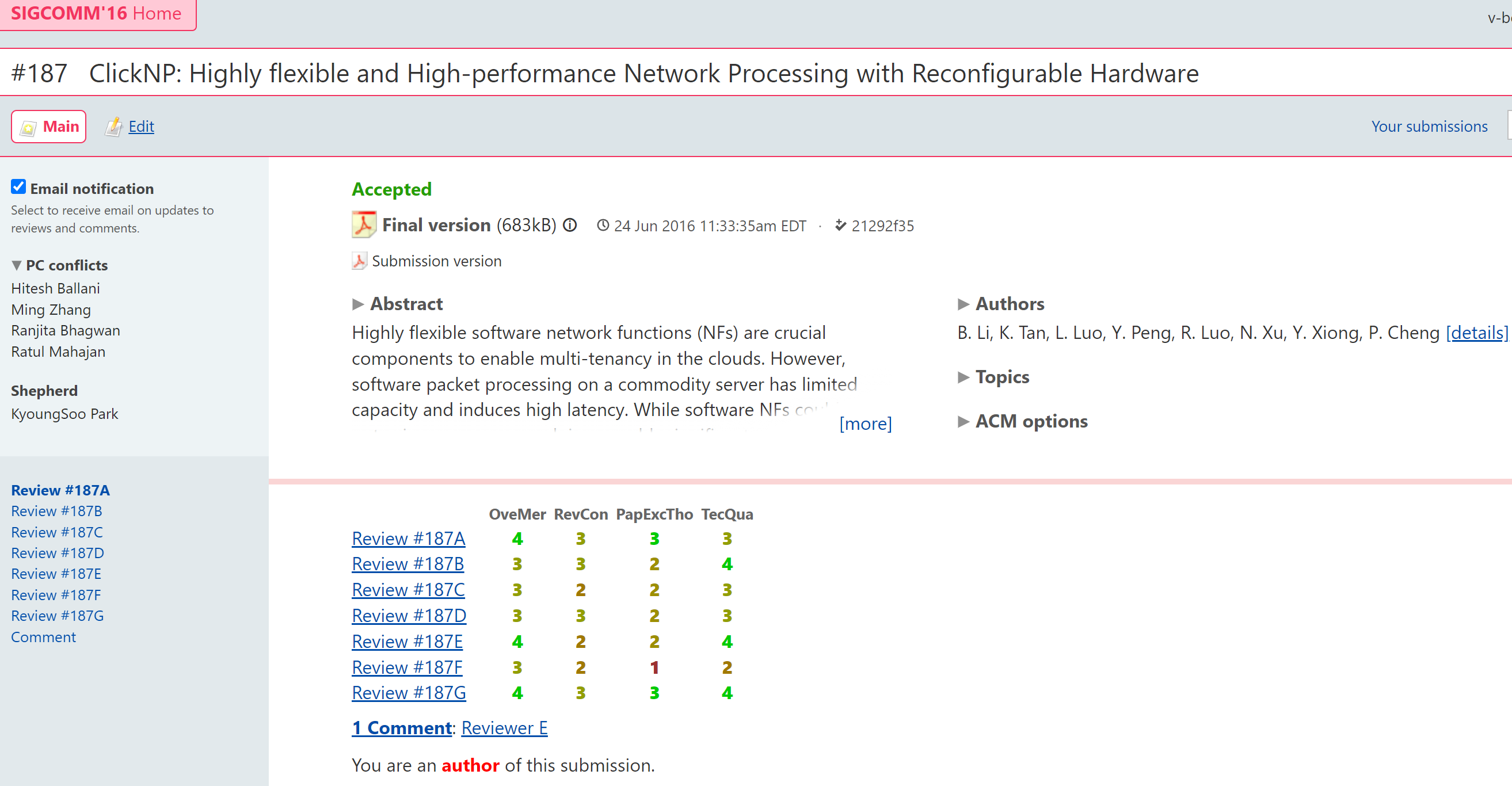Image resolution: width=1512 pixels, height=786 pixels.
Task: Jump to Review #187F in sidebar
Action: pyautogui.click(x=56, y=594)
